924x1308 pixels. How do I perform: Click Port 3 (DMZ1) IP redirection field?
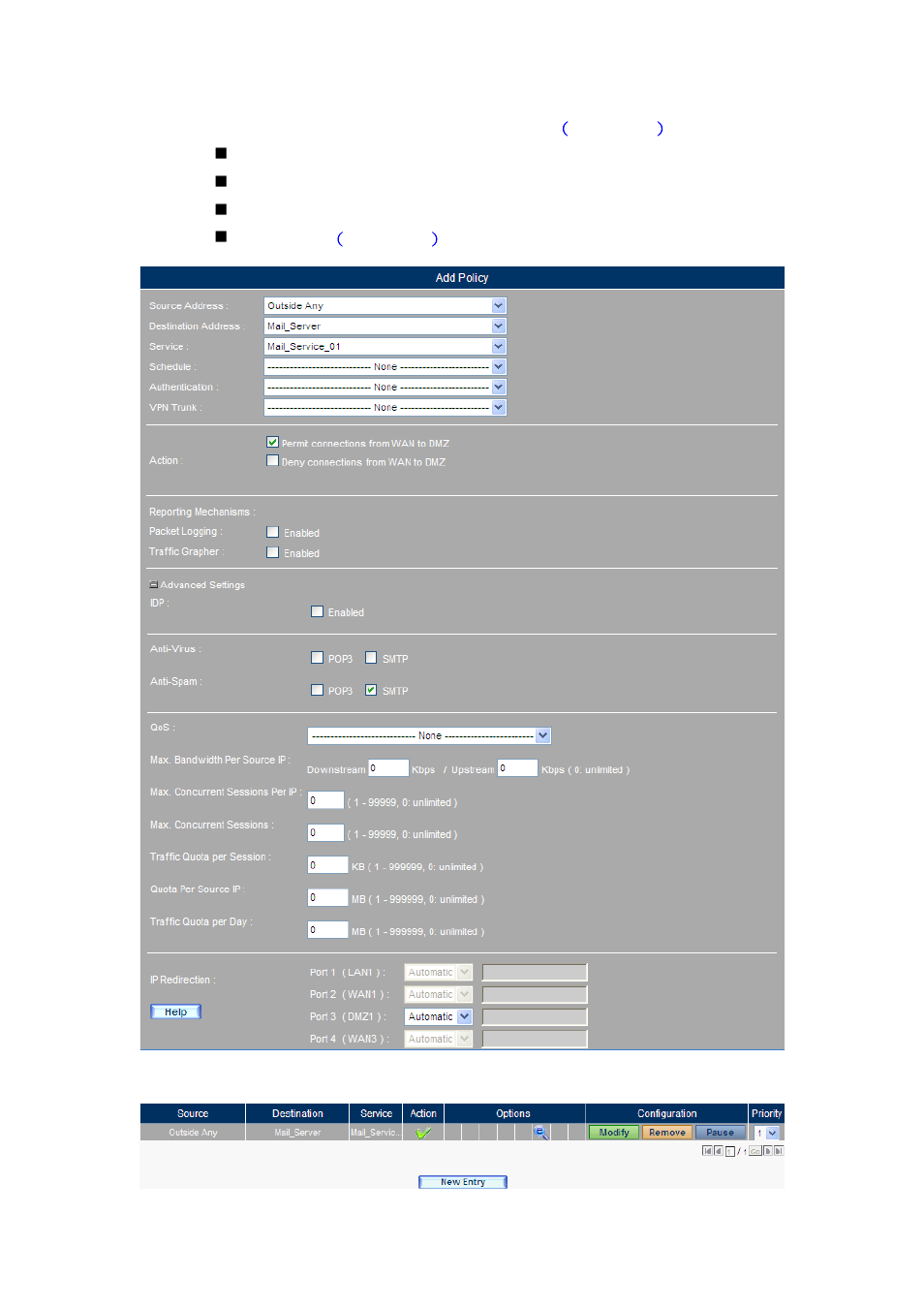click(535, 1017)
